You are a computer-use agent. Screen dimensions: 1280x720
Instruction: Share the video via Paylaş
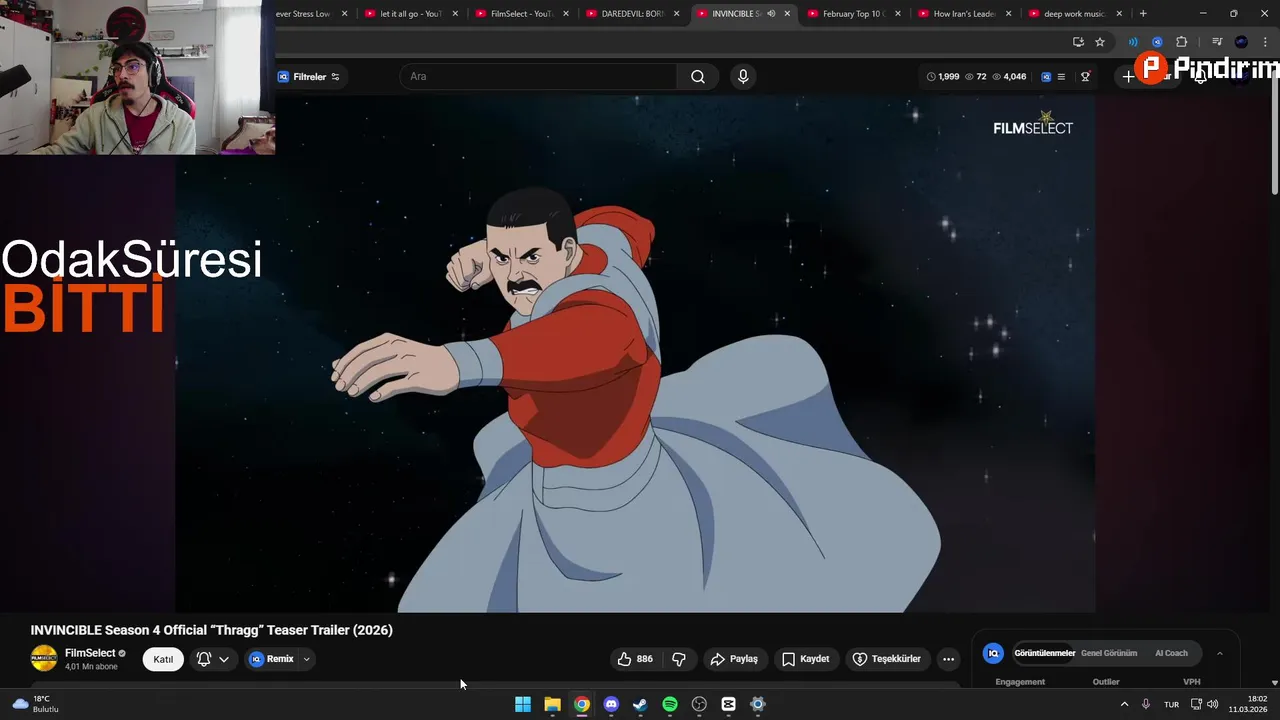click(734, 659)
